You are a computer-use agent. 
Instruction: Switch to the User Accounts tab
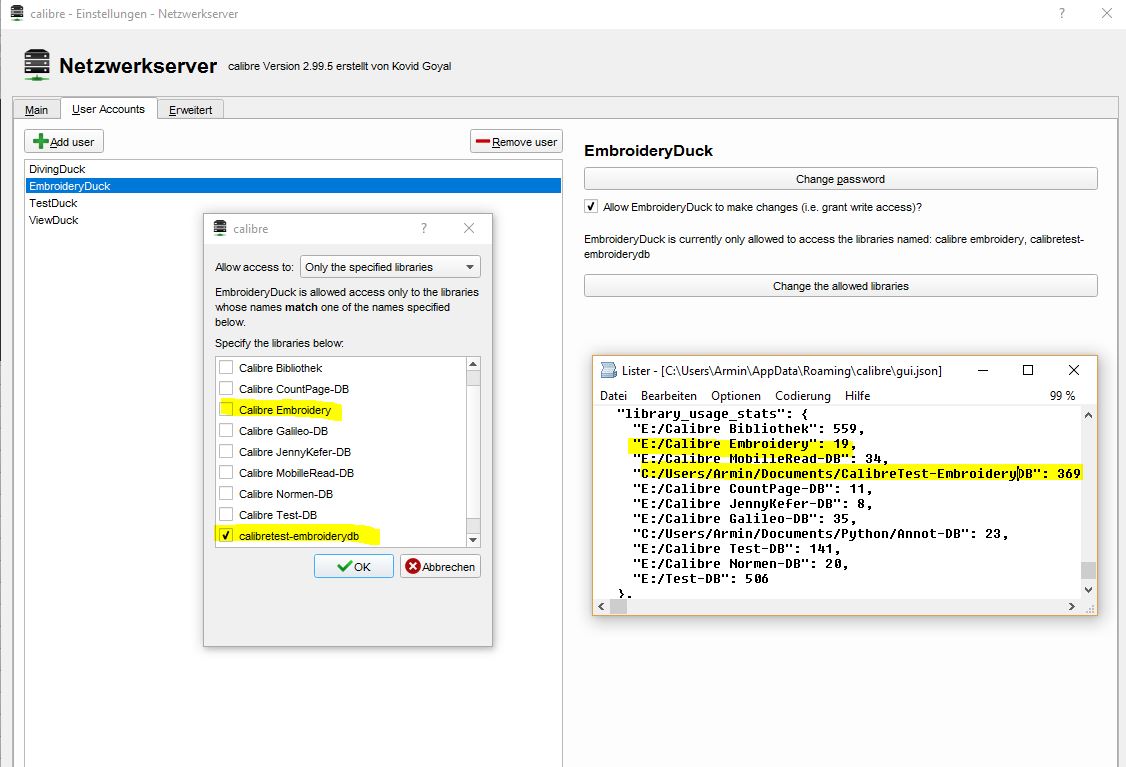(108, 109)
